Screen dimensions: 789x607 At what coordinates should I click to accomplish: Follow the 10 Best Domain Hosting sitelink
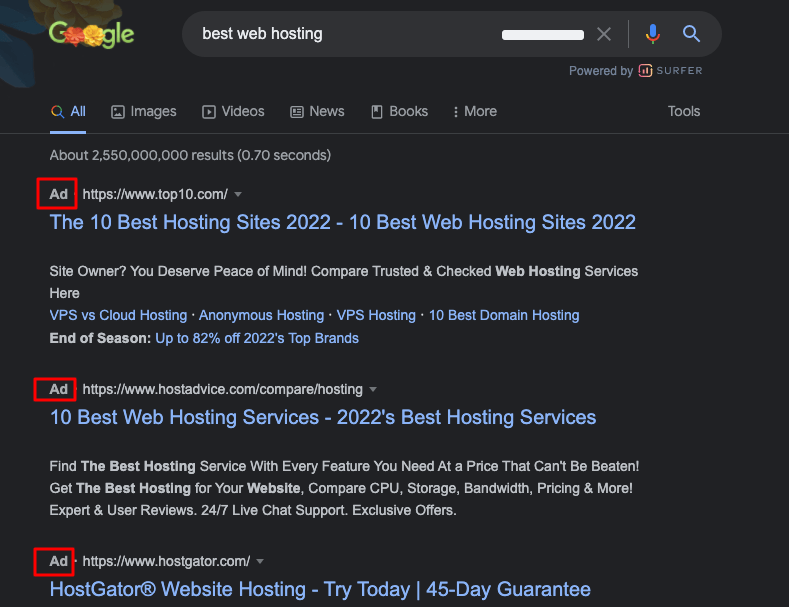coord(504,315)
